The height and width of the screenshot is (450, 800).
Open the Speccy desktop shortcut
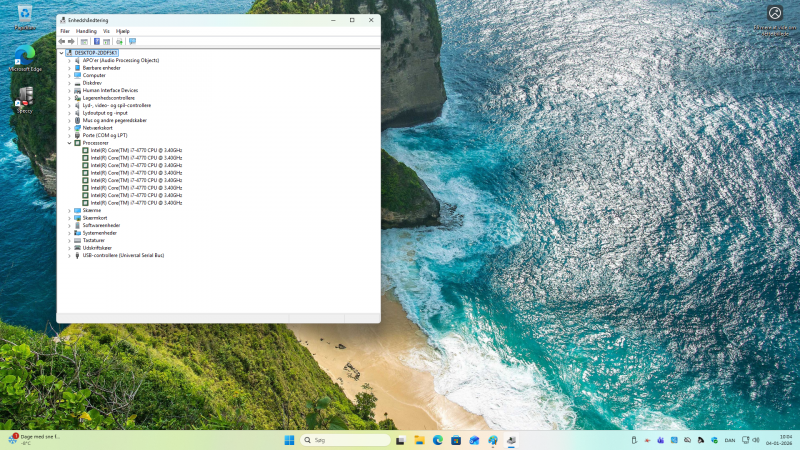pyautogui.click(x=25, y=96)
